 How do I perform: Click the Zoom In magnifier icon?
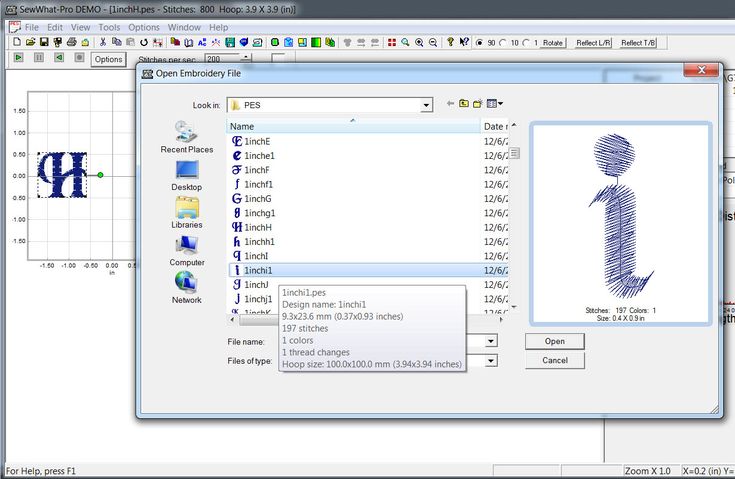419,43
